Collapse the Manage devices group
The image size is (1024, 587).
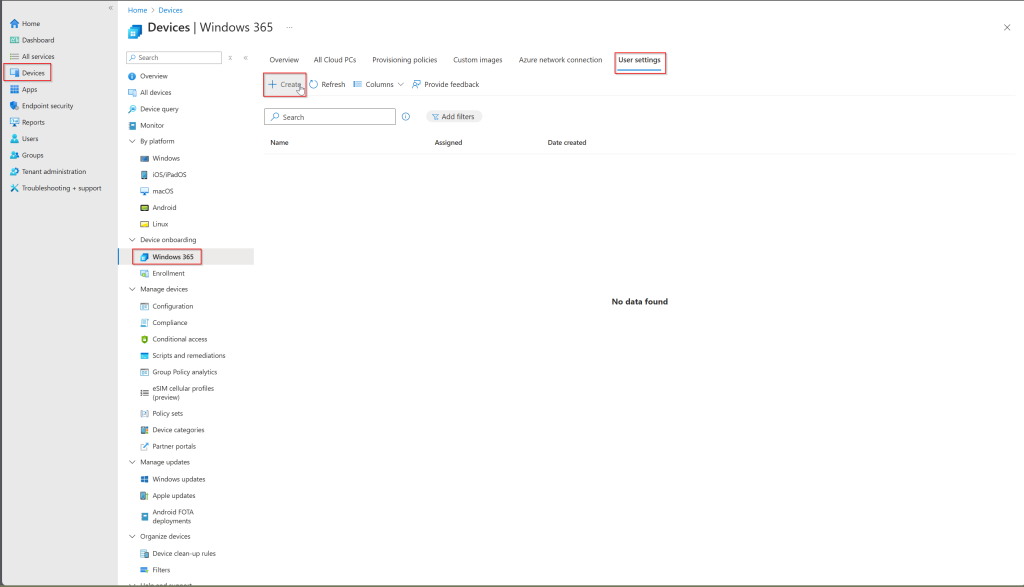[132, 289]
